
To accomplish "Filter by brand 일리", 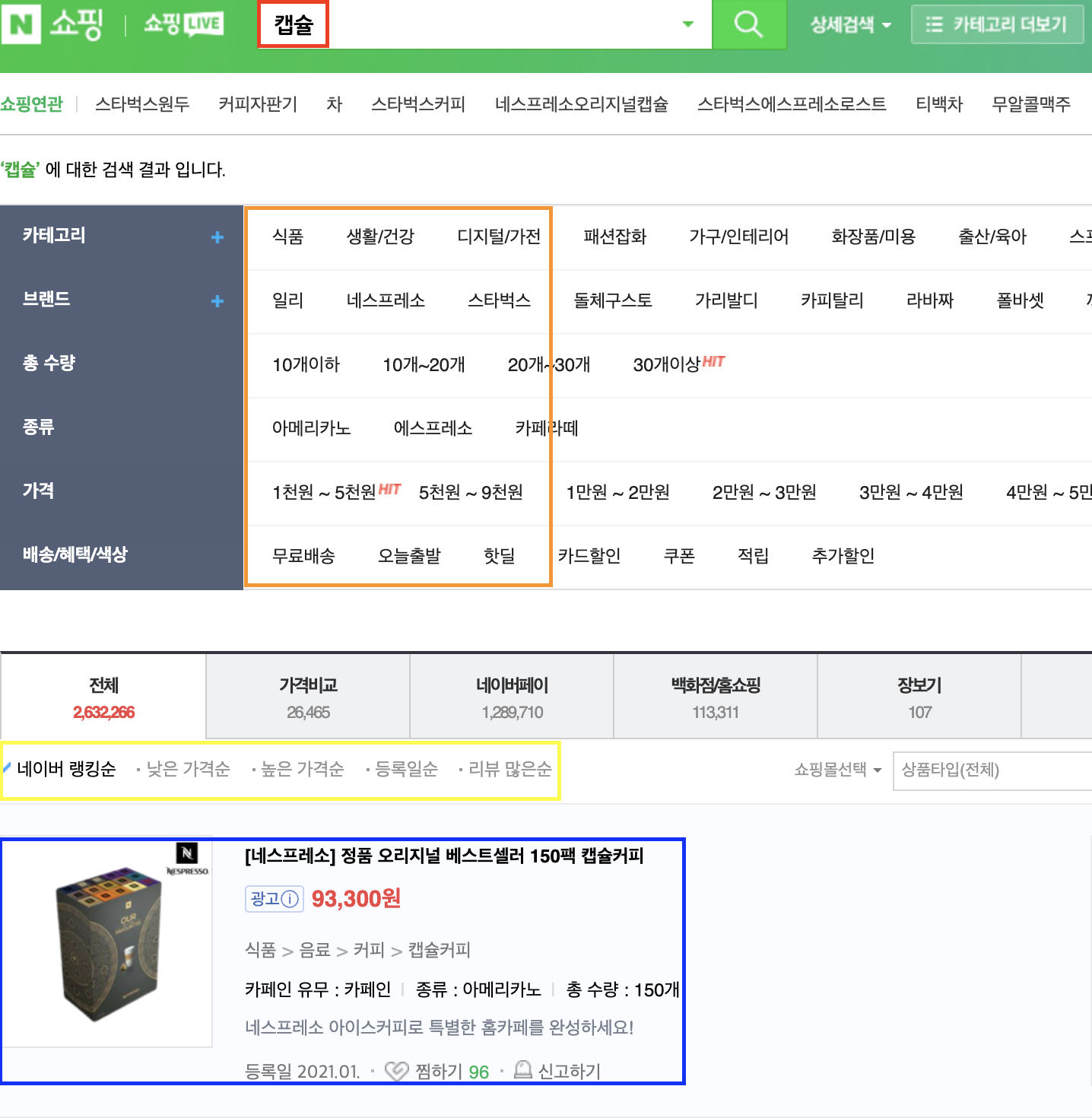I will 288,300.
